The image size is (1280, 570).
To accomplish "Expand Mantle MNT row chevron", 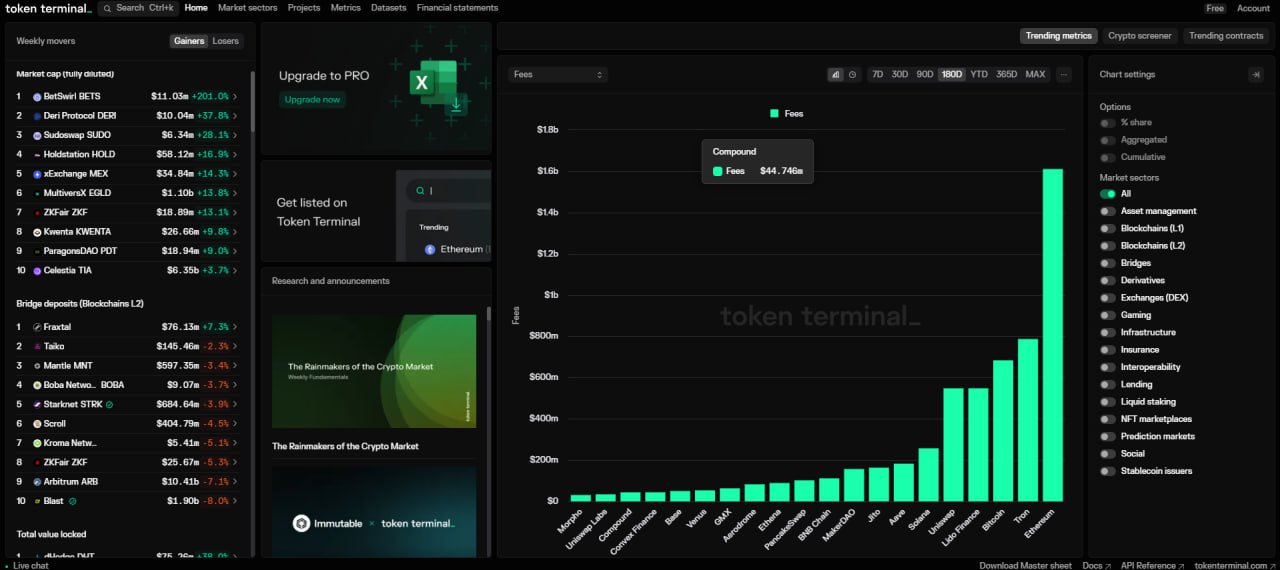I will 235,366.
